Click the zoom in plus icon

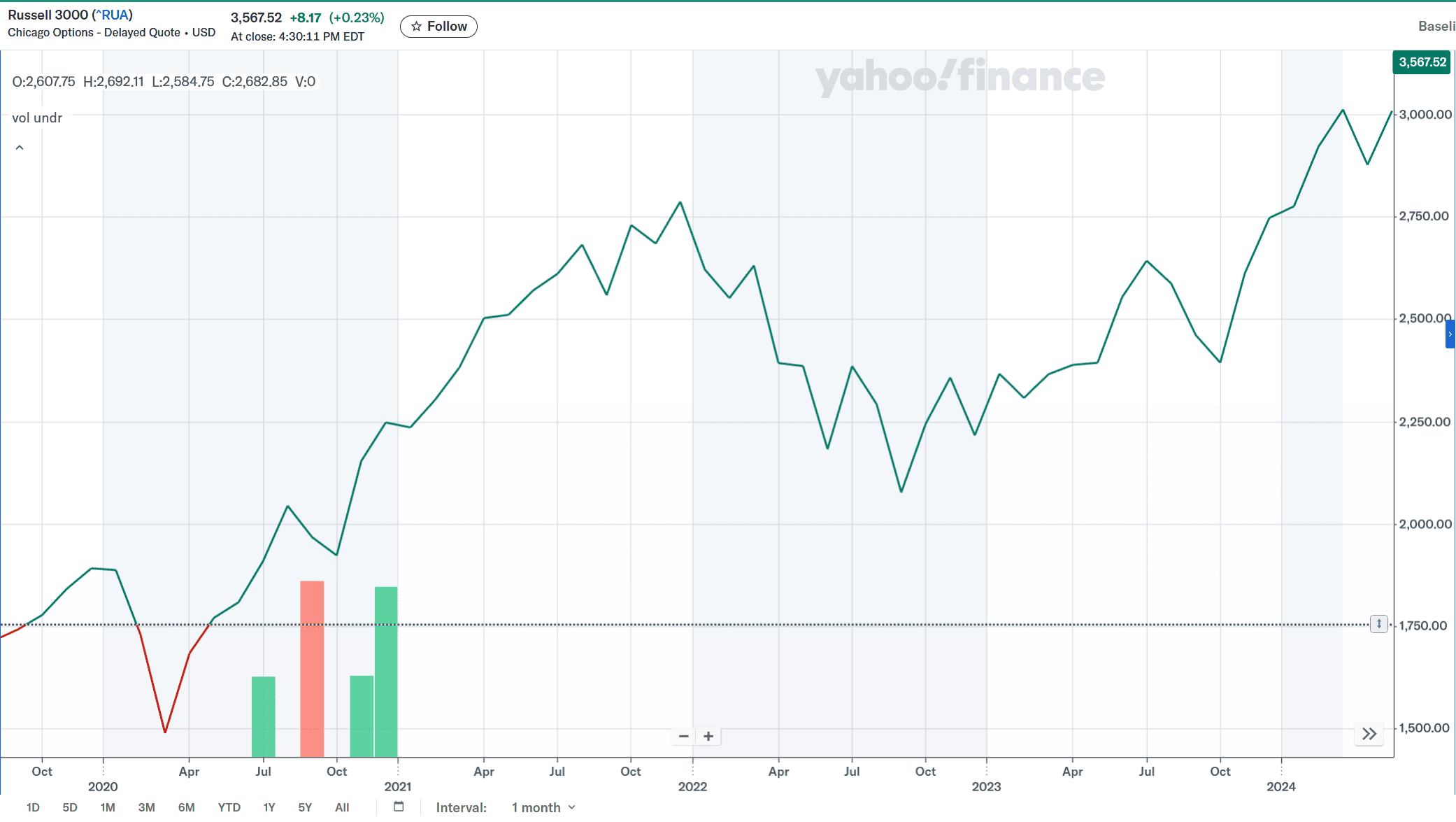(x=708, y=736)
